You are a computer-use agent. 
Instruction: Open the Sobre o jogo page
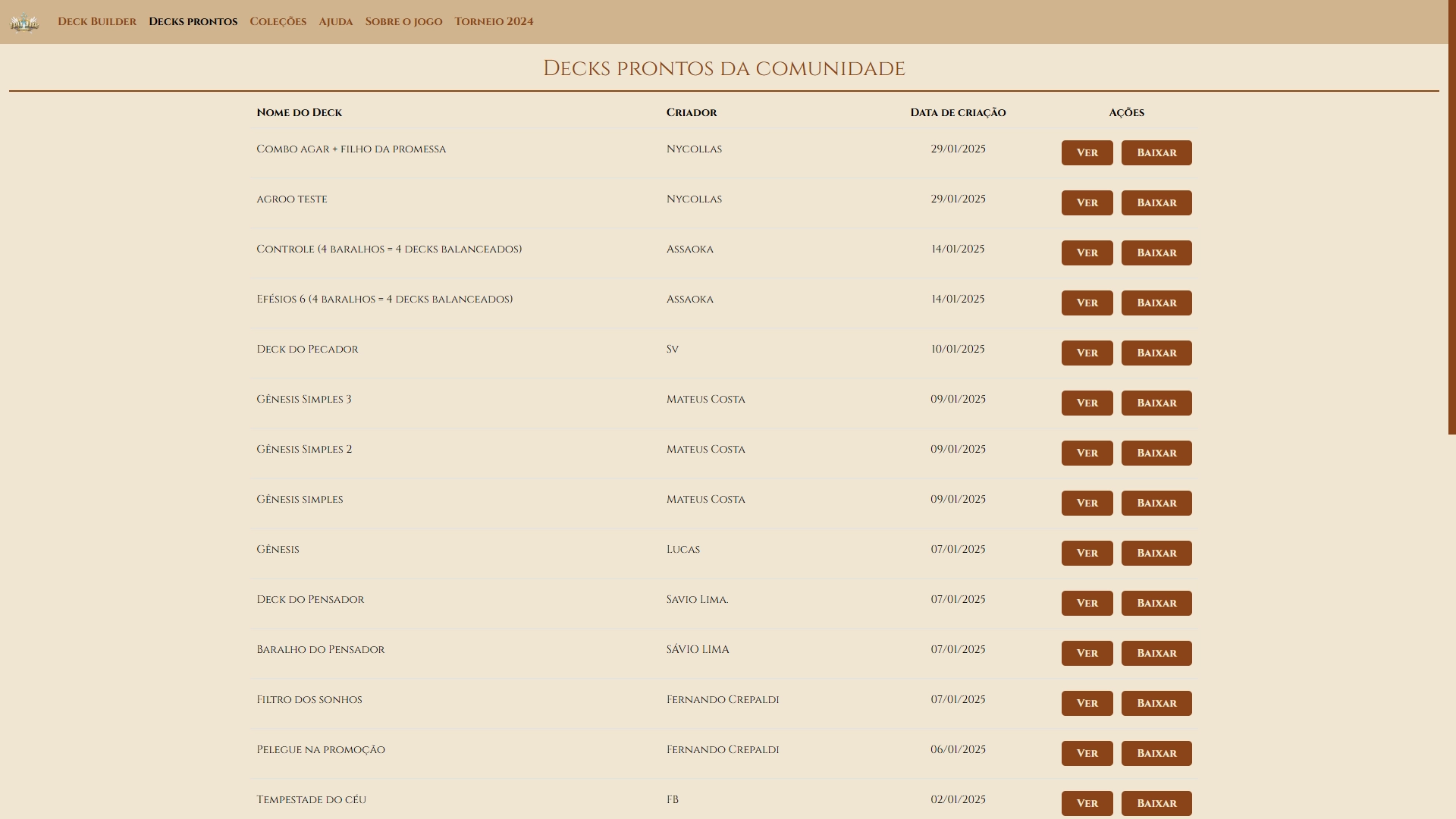point(403,21)
